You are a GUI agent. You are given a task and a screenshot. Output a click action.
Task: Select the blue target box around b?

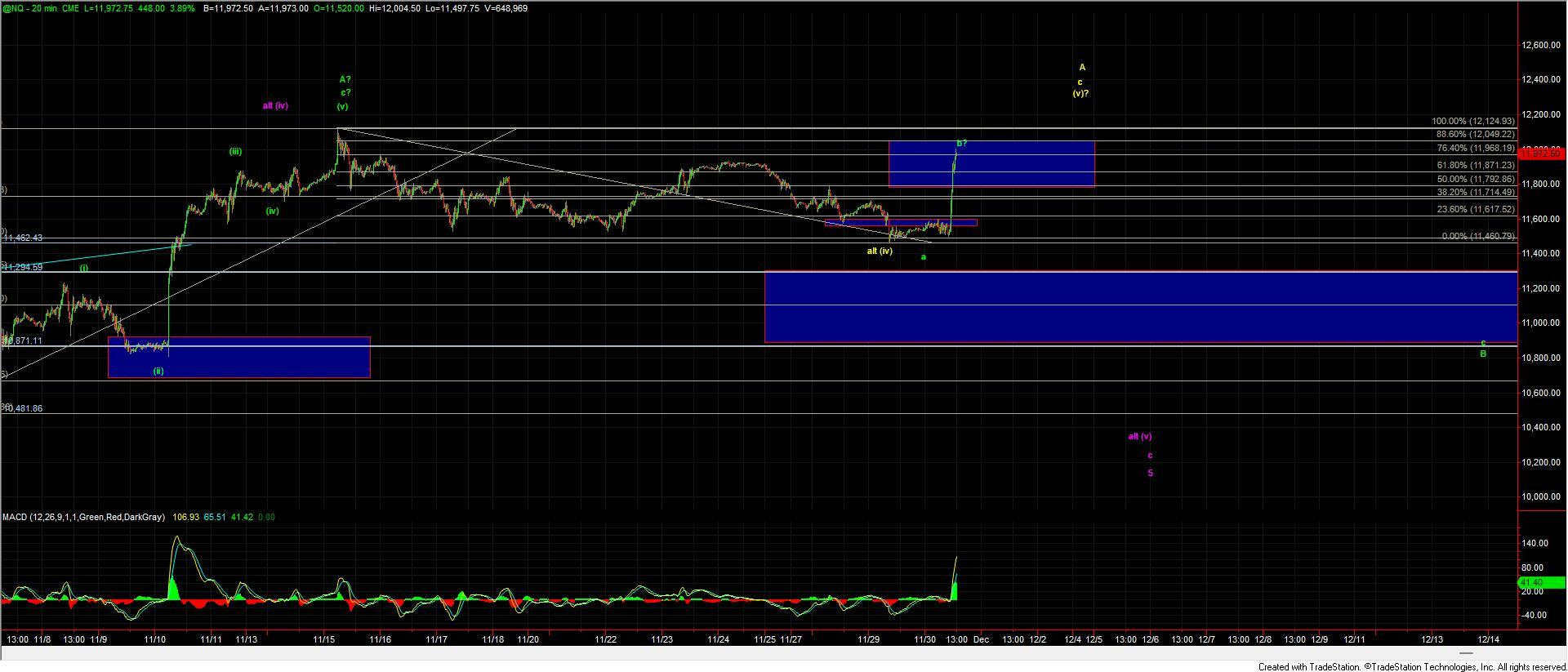991,163
